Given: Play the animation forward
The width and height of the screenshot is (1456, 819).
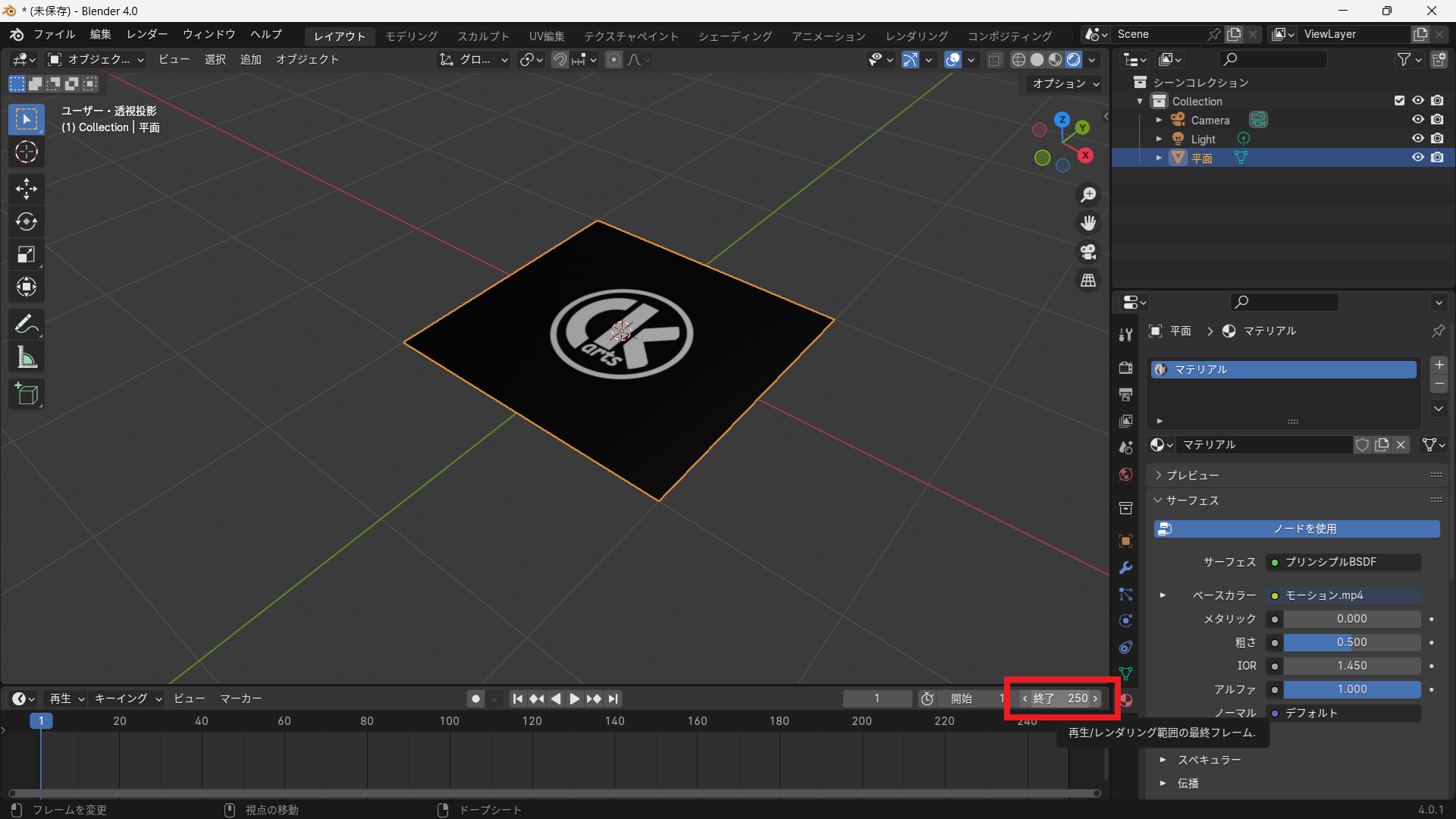Looking at the screenshot, I should pos(575,698).
